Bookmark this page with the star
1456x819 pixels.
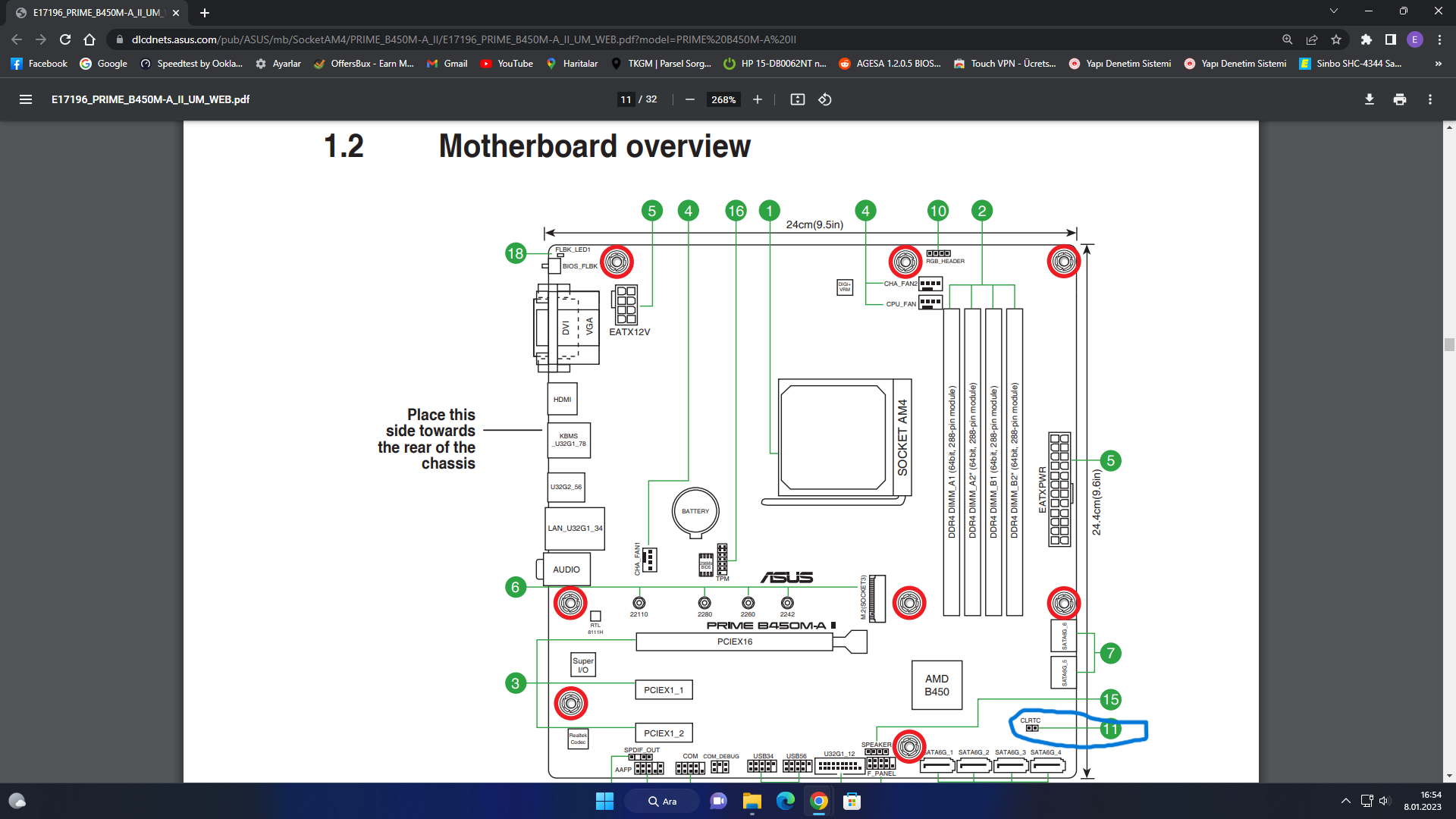pyautogui.click(x=1336, y=39)
